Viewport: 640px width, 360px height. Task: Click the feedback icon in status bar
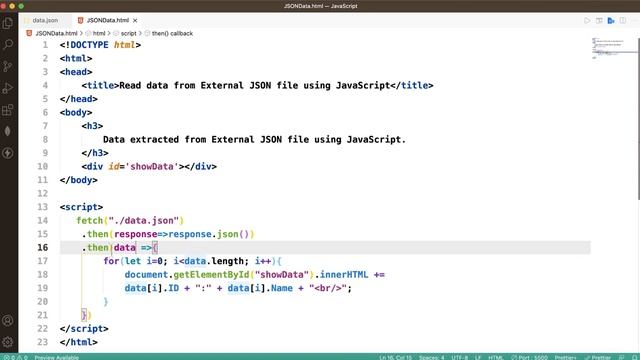pyautogui.click(x=622, y=357)
